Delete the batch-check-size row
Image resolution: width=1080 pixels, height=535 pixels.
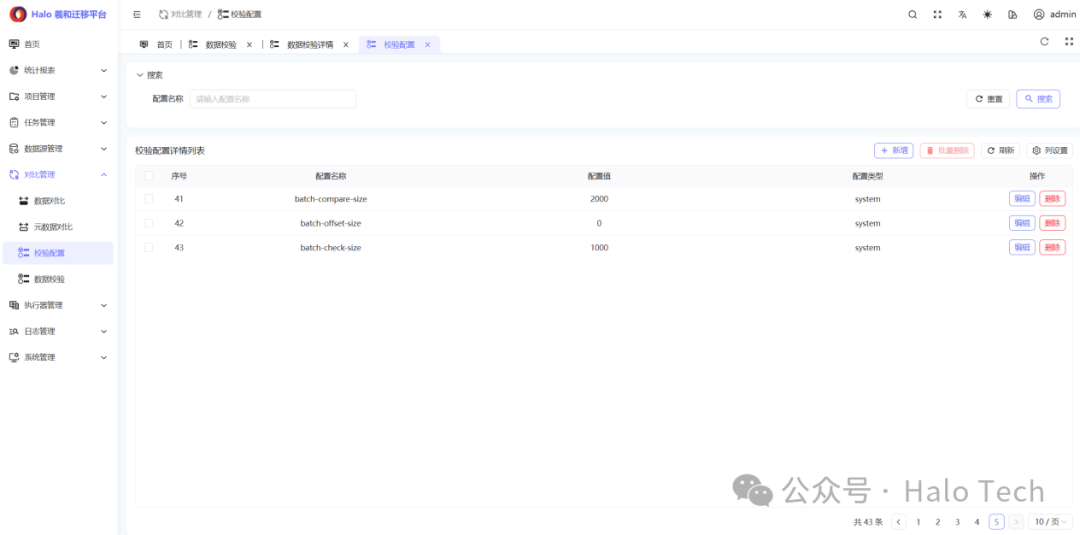click(1052, 247)
